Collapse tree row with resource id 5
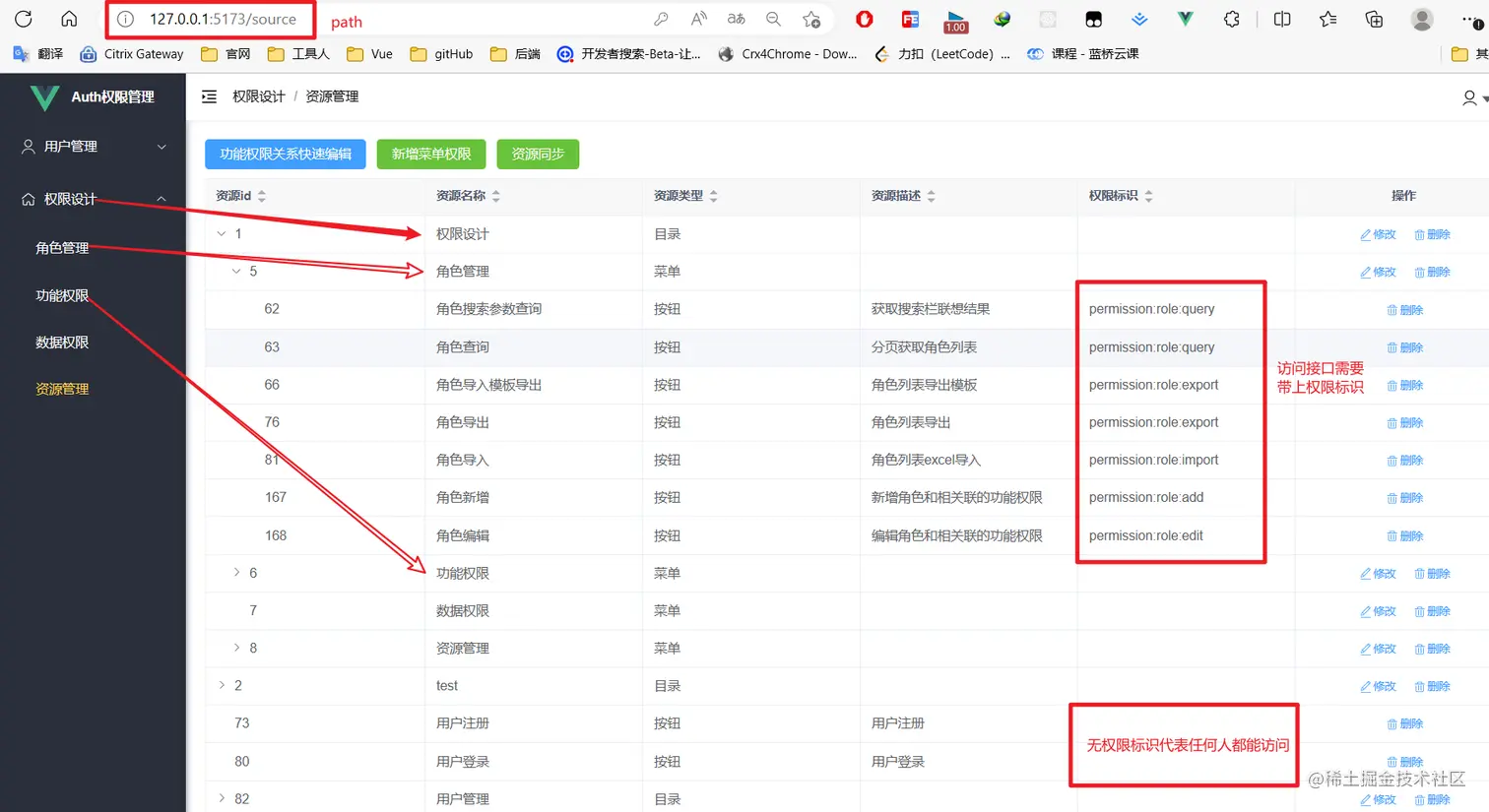 pyautogui.click(x=236, y=272)
